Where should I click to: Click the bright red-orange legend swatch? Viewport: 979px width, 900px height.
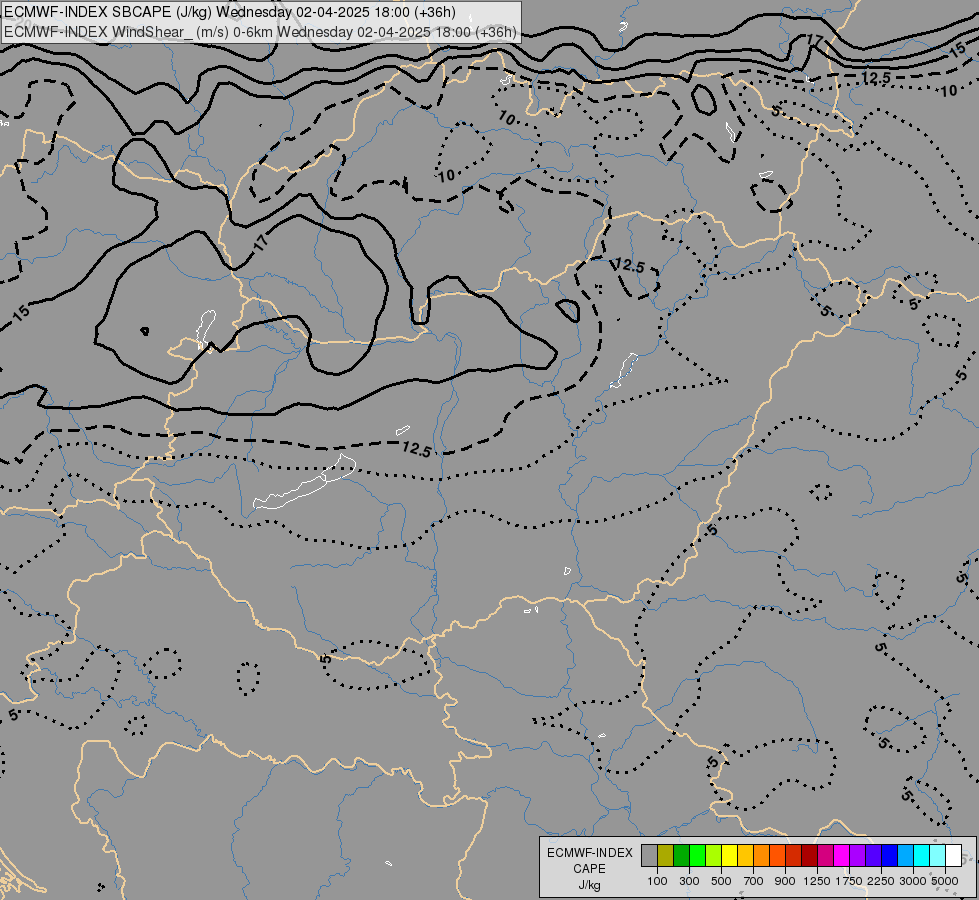777,856
